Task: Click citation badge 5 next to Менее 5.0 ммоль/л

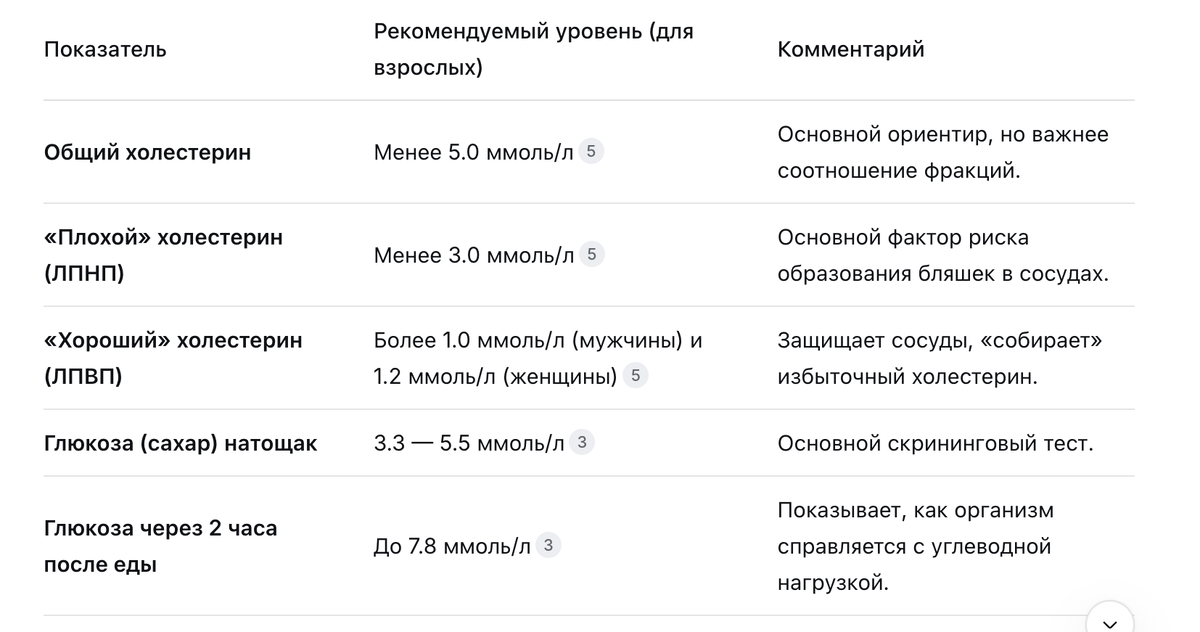Action: tap(591, 152)
